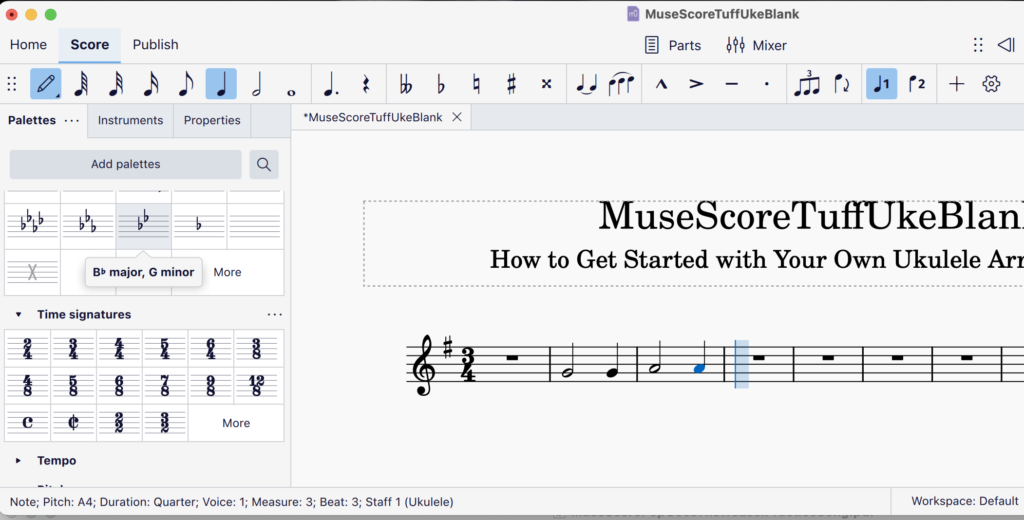Open the Home tab
The image size is (1024, 520).
(28, 44)
